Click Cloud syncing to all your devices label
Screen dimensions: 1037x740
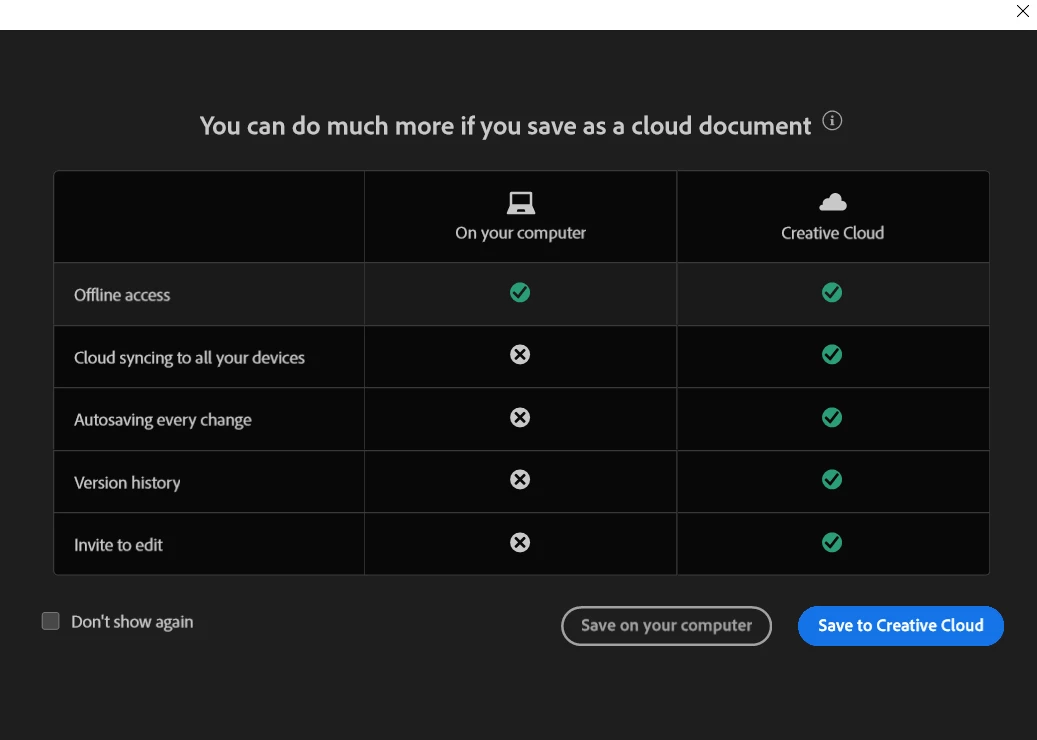pos(189,358)
